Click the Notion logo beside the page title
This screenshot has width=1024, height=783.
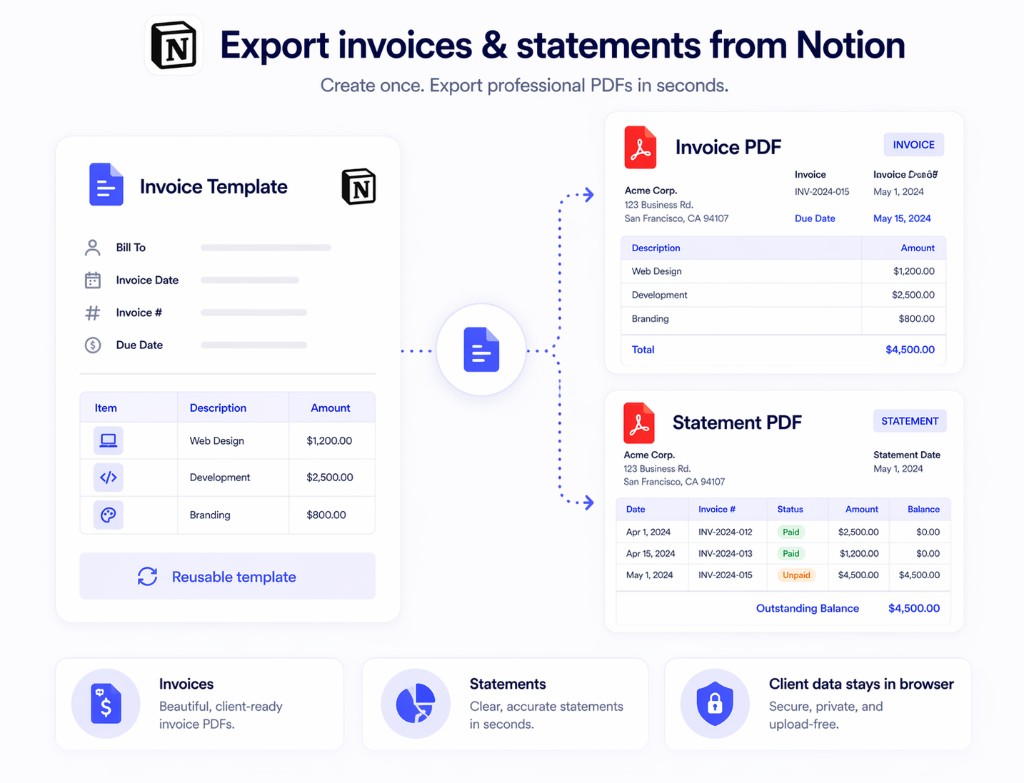tap(174, 45)
